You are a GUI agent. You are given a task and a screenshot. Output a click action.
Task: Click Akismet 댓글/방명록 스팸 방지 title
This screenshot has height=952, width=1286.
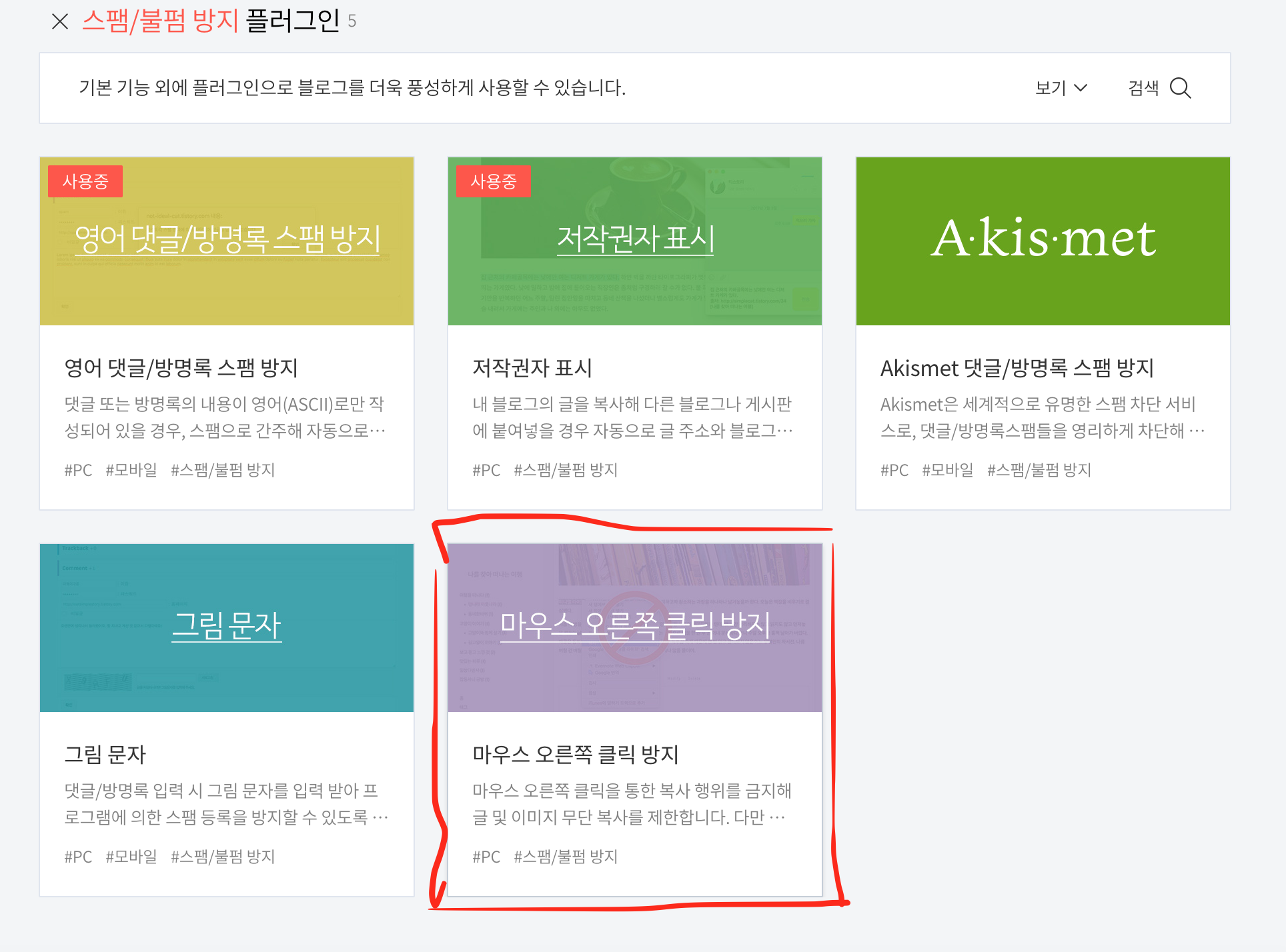pos(1017,368)
